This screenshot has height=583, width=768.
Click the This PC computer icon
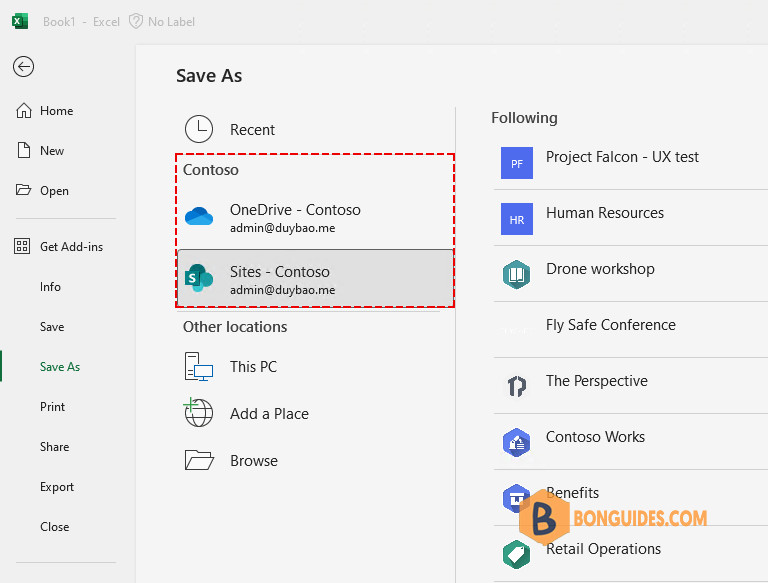click(x=199, y=366)
